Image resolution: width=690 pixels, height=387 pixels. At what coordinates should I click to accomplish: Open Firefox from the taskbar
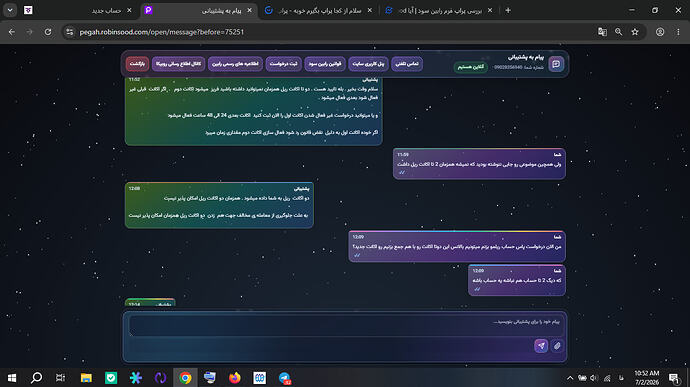235,378
